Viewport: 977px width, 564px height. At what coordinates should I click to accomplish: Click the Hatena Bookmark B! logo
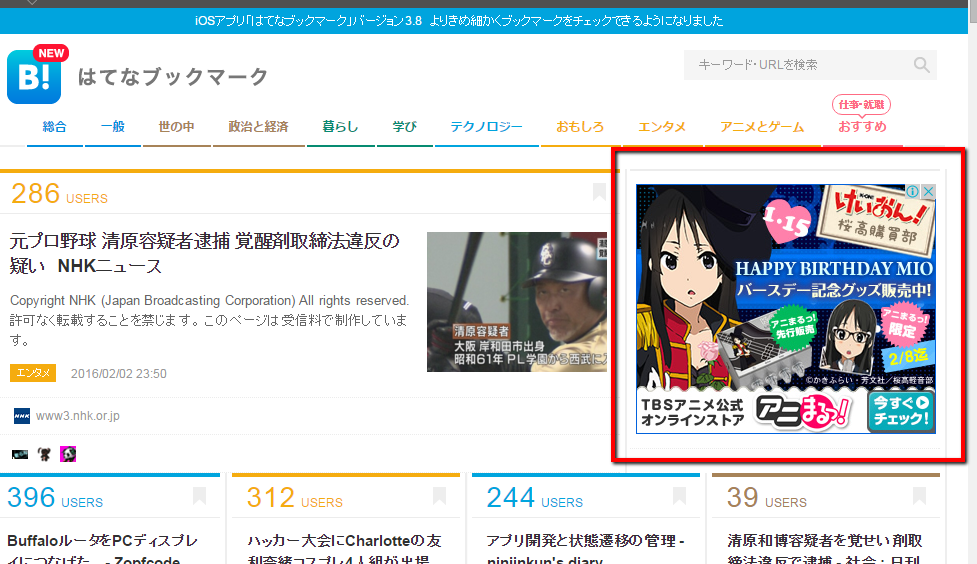(34, 76)
